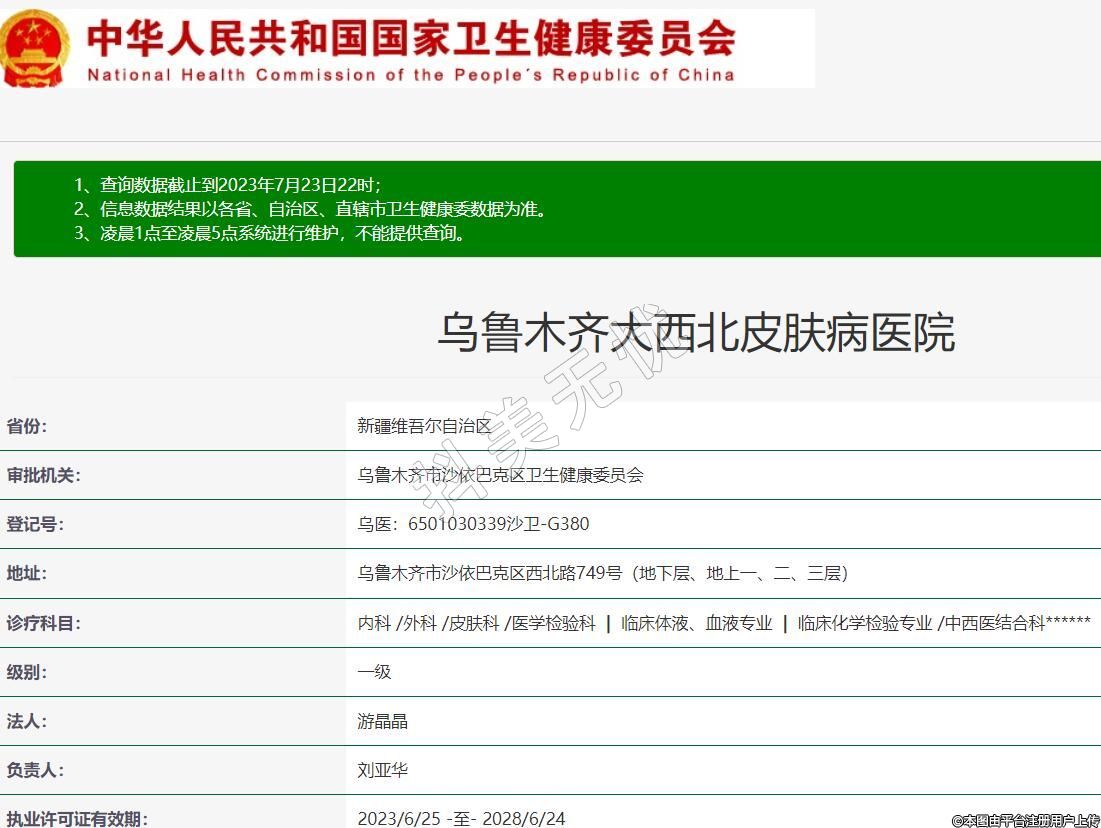Viewport: 1101px width, 828px height.
Task: Click the second notice about provincial data
Action: click(x=311, y=209)
